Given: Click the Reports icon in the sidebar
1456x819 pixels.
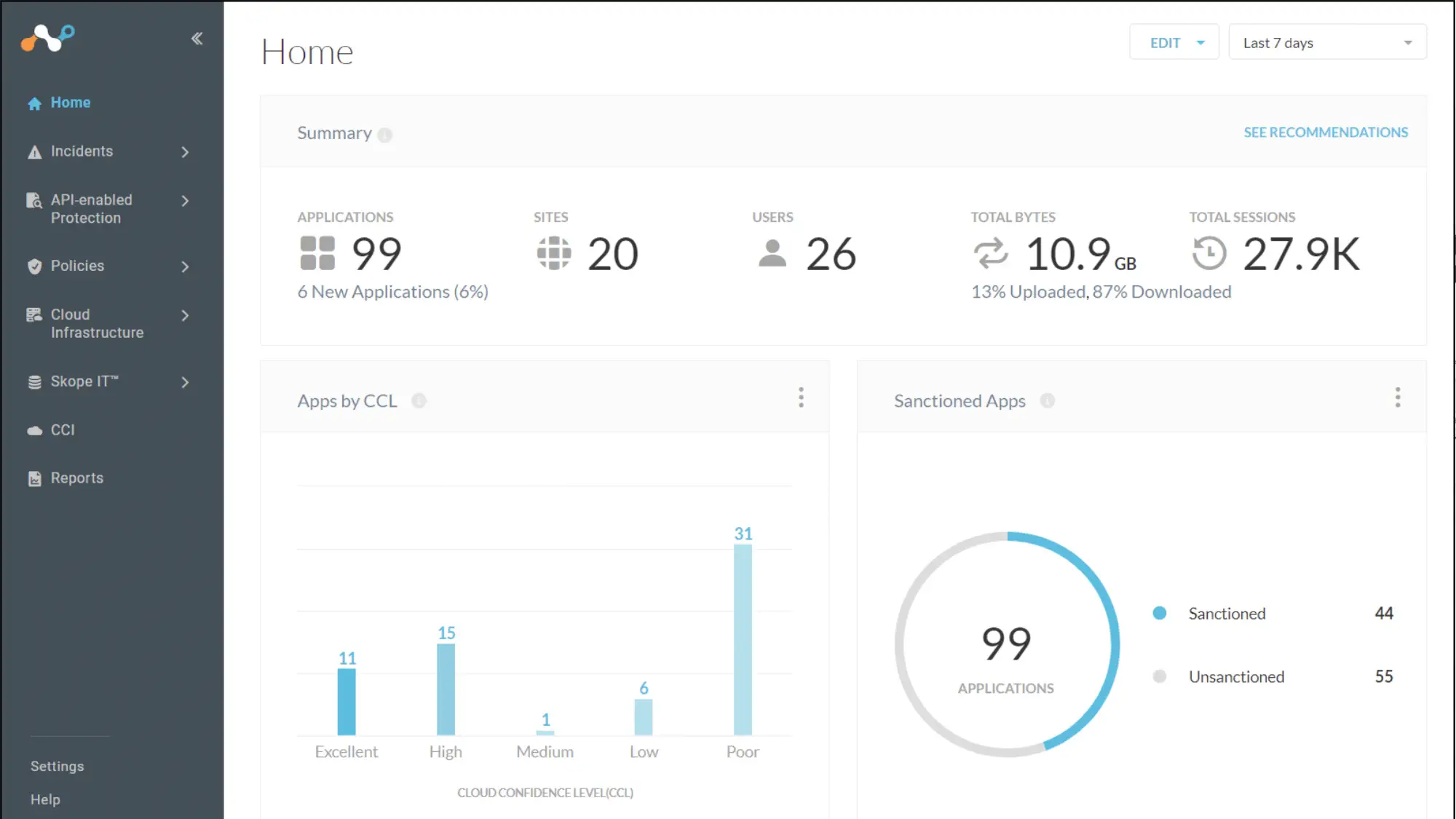Looking at the screenshot, I should tap(33, 478).
